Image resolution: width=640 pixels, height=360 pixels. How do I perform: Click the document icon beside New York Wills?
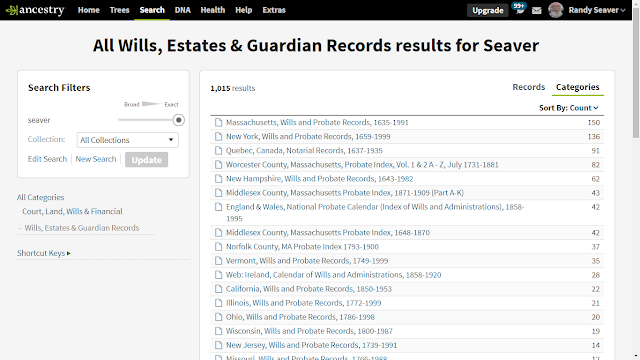219,136
